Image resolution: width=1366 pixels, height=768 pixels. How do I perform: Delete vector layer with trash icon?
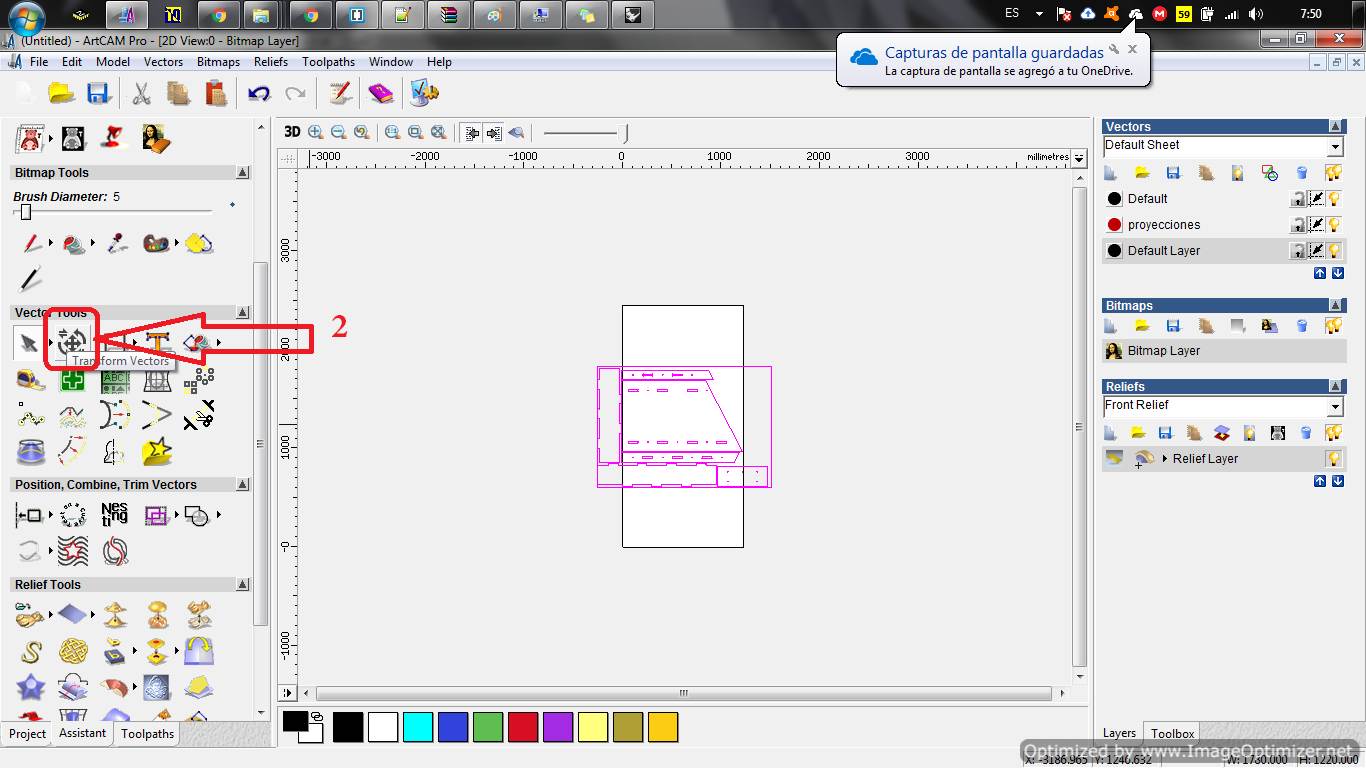tap(1302, 173)
